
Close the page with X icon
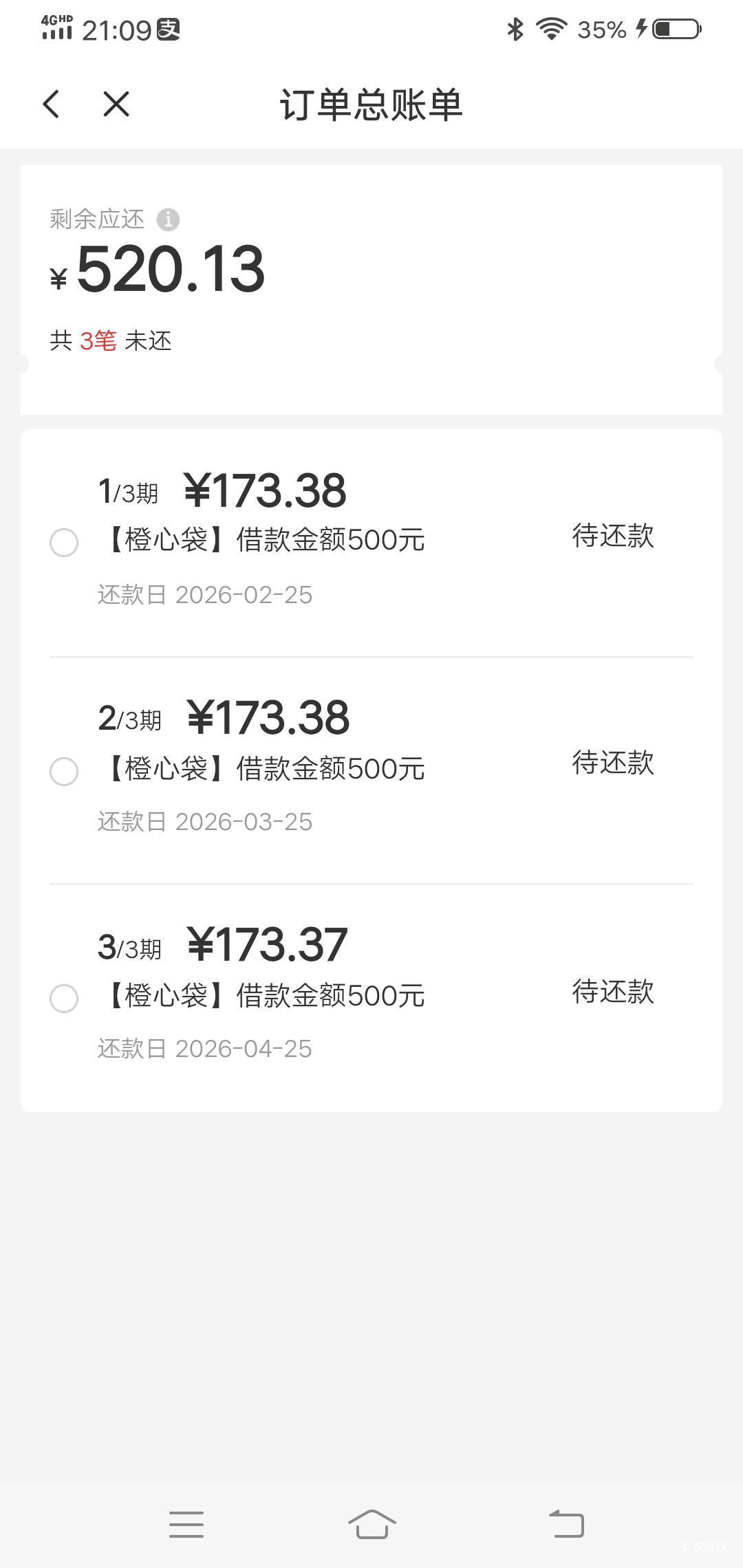click(116, 105)
